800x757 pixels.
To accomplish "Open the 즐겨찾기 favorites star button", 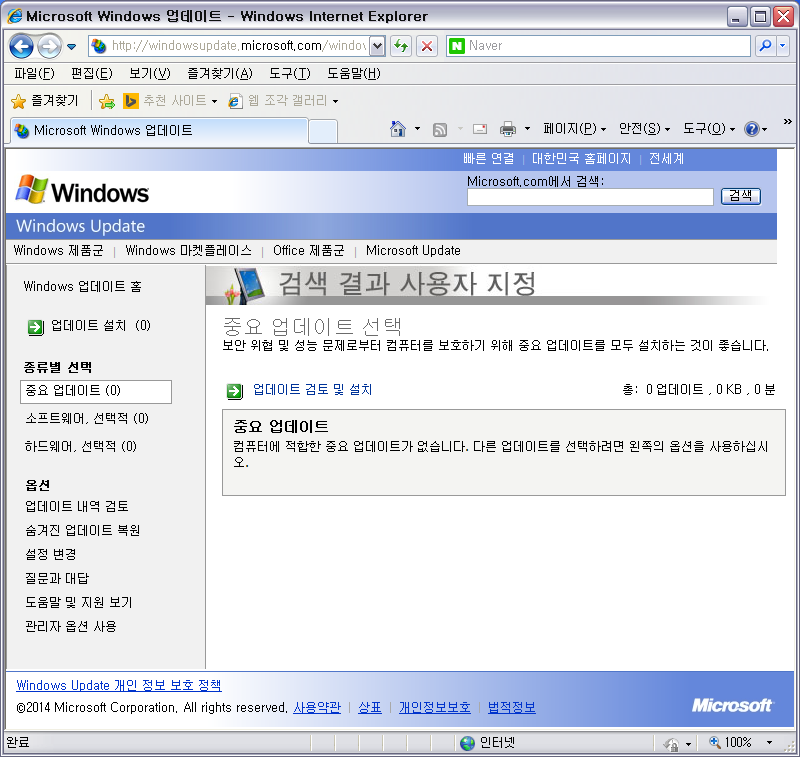I will pos(45,100).
